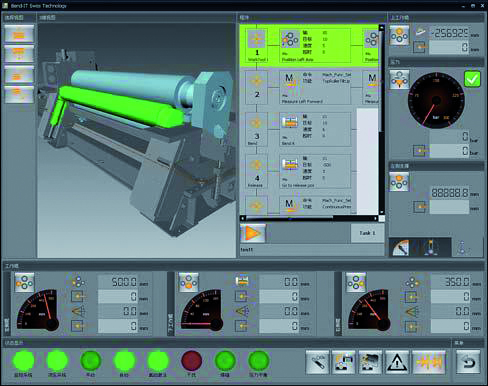Toggle the first green status indicator
The height and width of the screenshot is (386, 488).
pyautogui.click(x=23, y=360)
